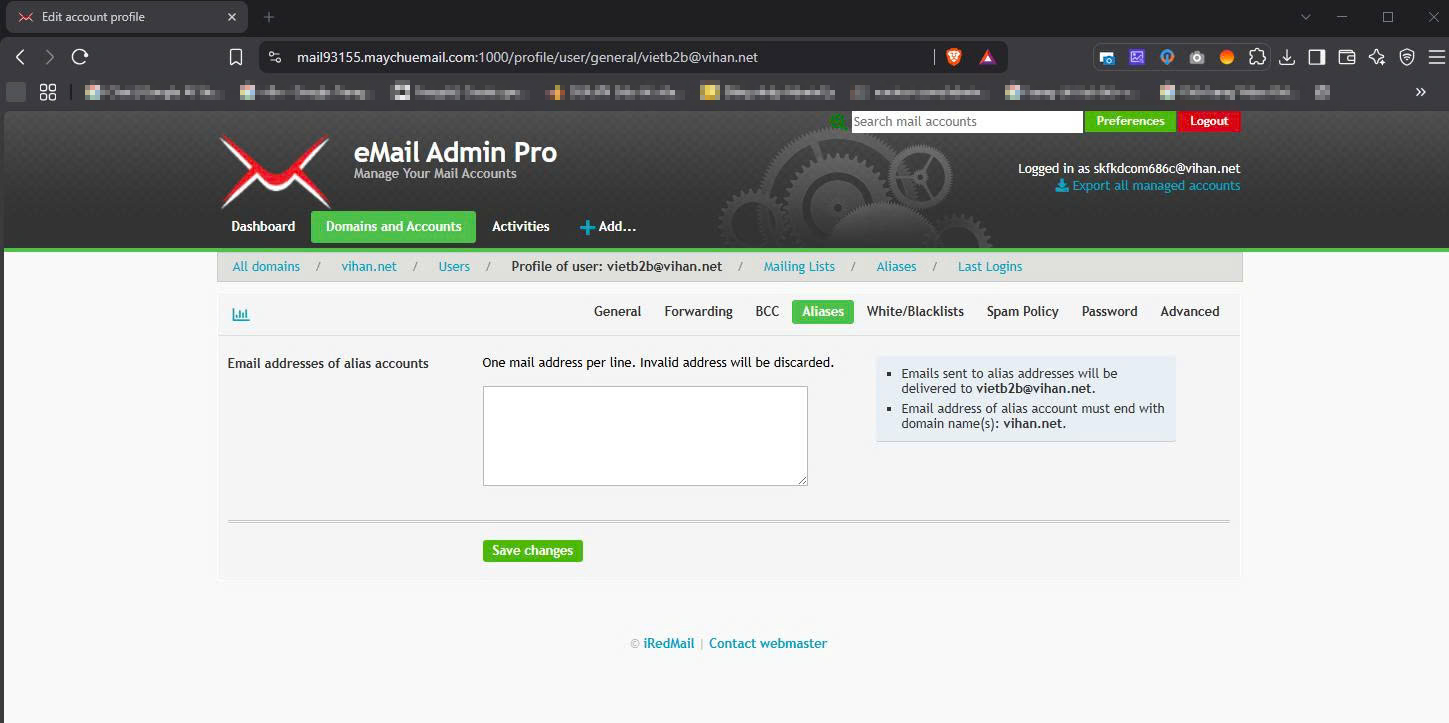Image resolution: width=1449 pixels, height=723 pixels.
Task: Select the Aliases profile tab
Action: (823, 312)
